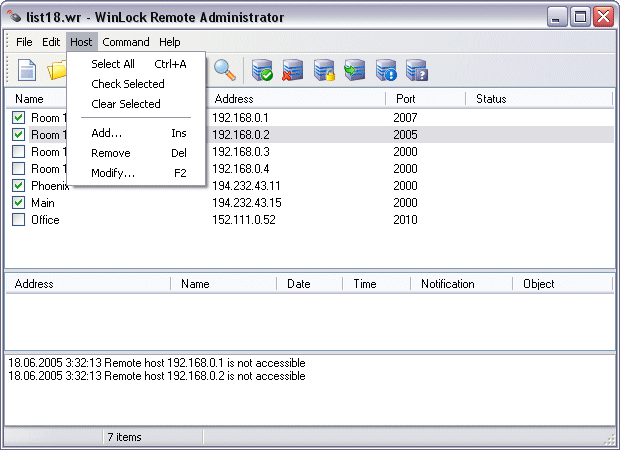Click the server icon with green arrow
The height and width of the screenshot is (450, 620).
[355, 70]
